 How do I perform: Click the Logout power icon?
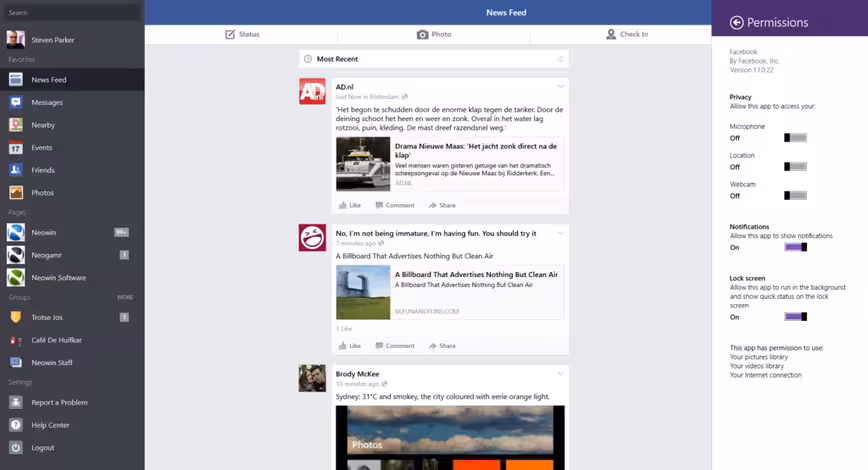[x=16, y=447]
